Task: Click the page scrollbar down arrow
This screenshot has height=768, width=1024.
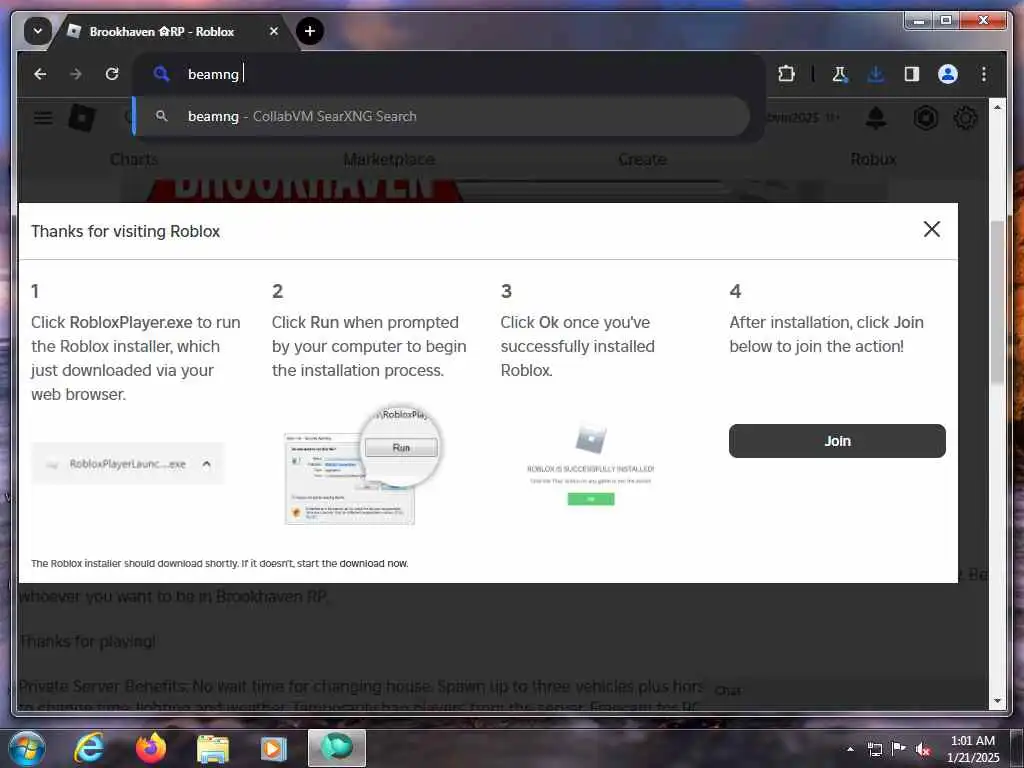Action: pos(997,701)
